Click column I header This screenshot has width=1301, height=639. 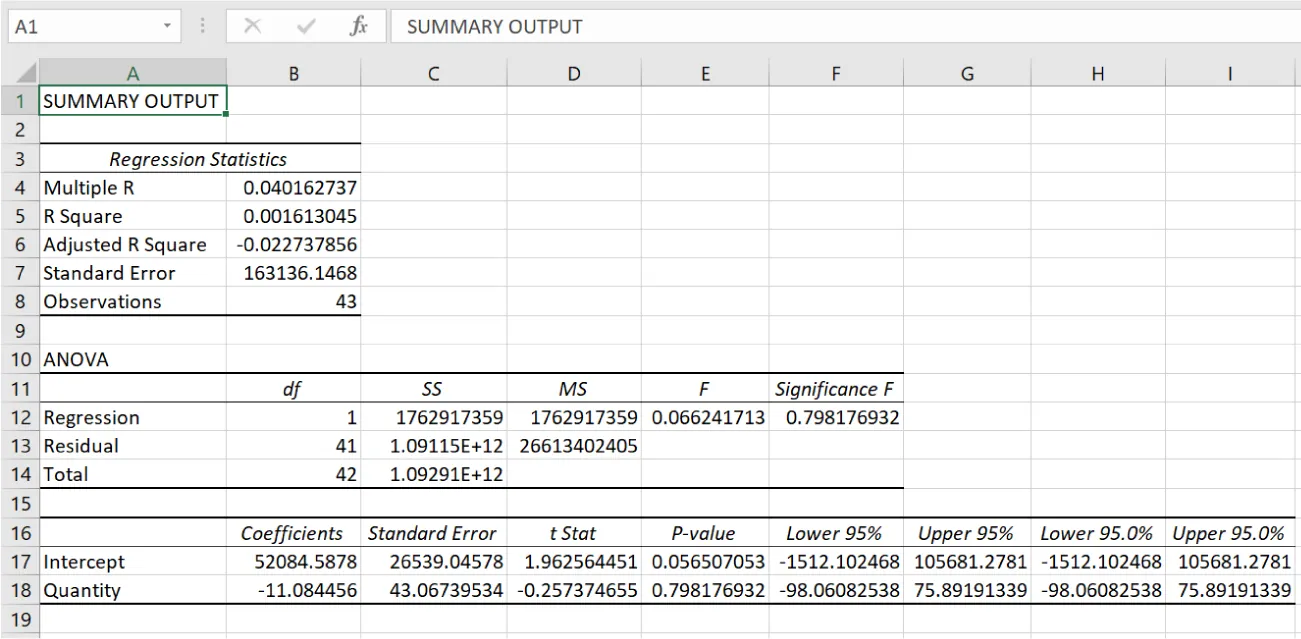pos(1228,72)
